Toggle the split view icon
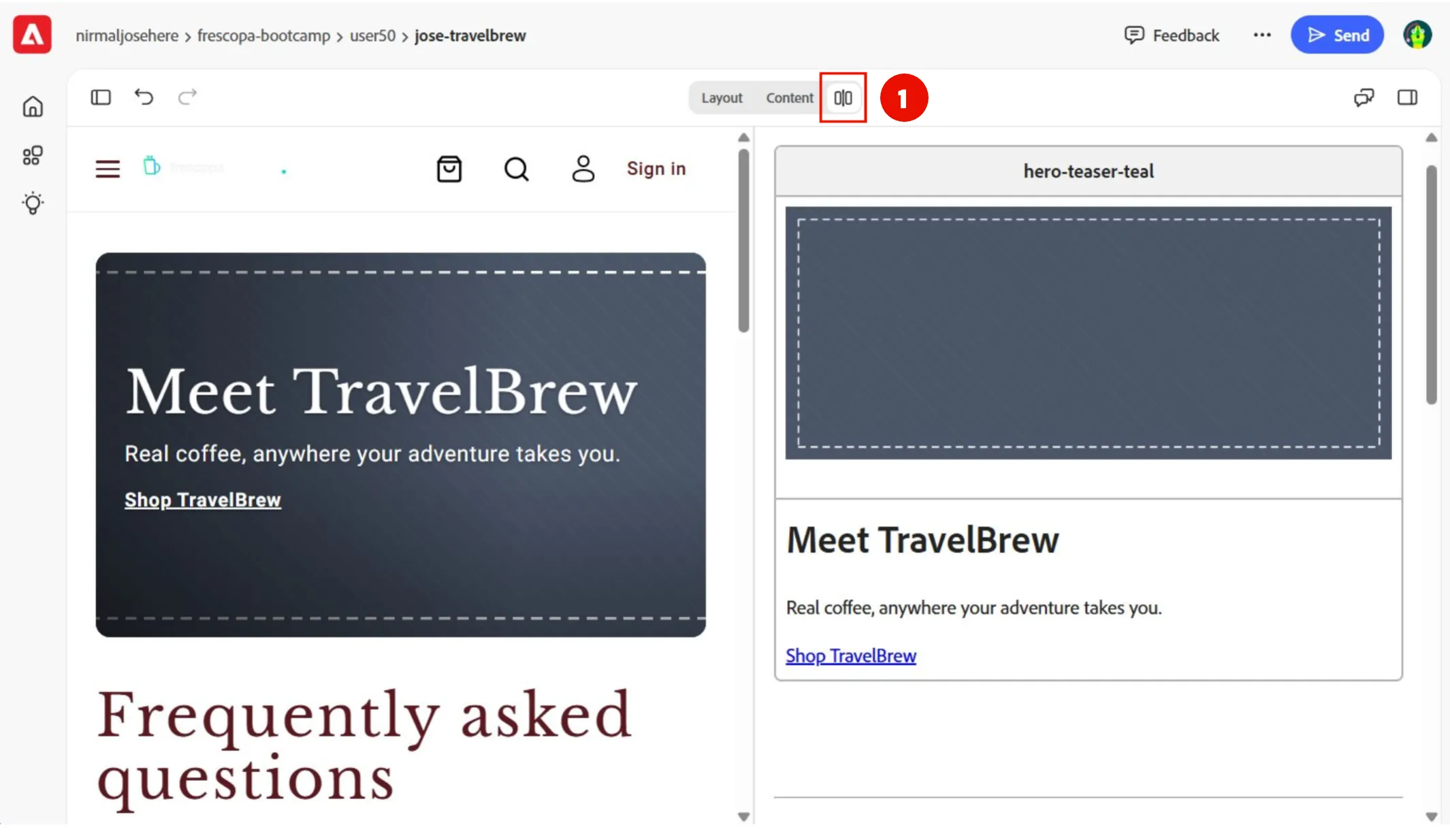Viewport: 1450px width, 840px height. (843, 98)
